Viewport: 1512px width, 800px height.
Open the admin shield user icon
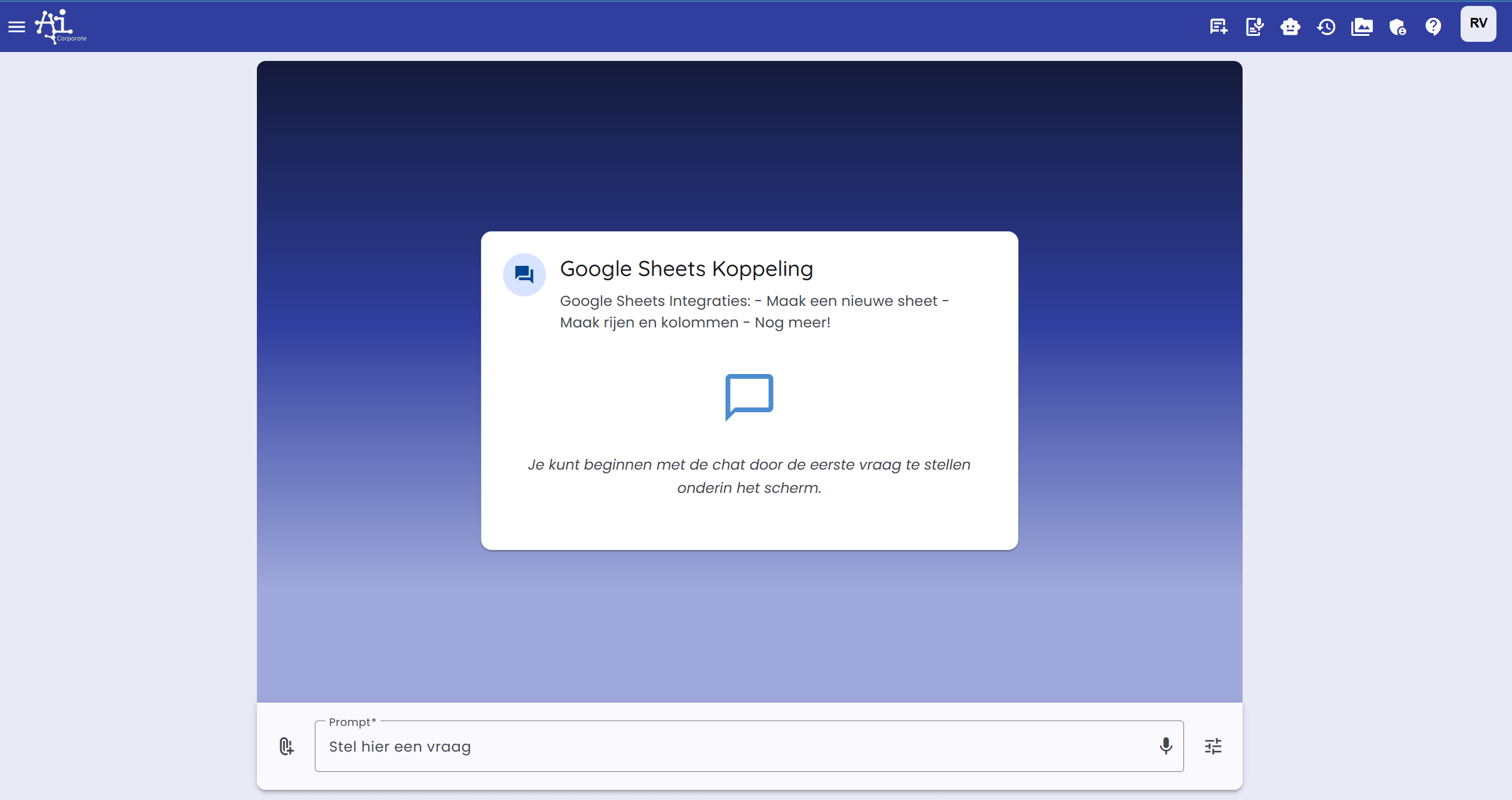[x=1397, y=26]
